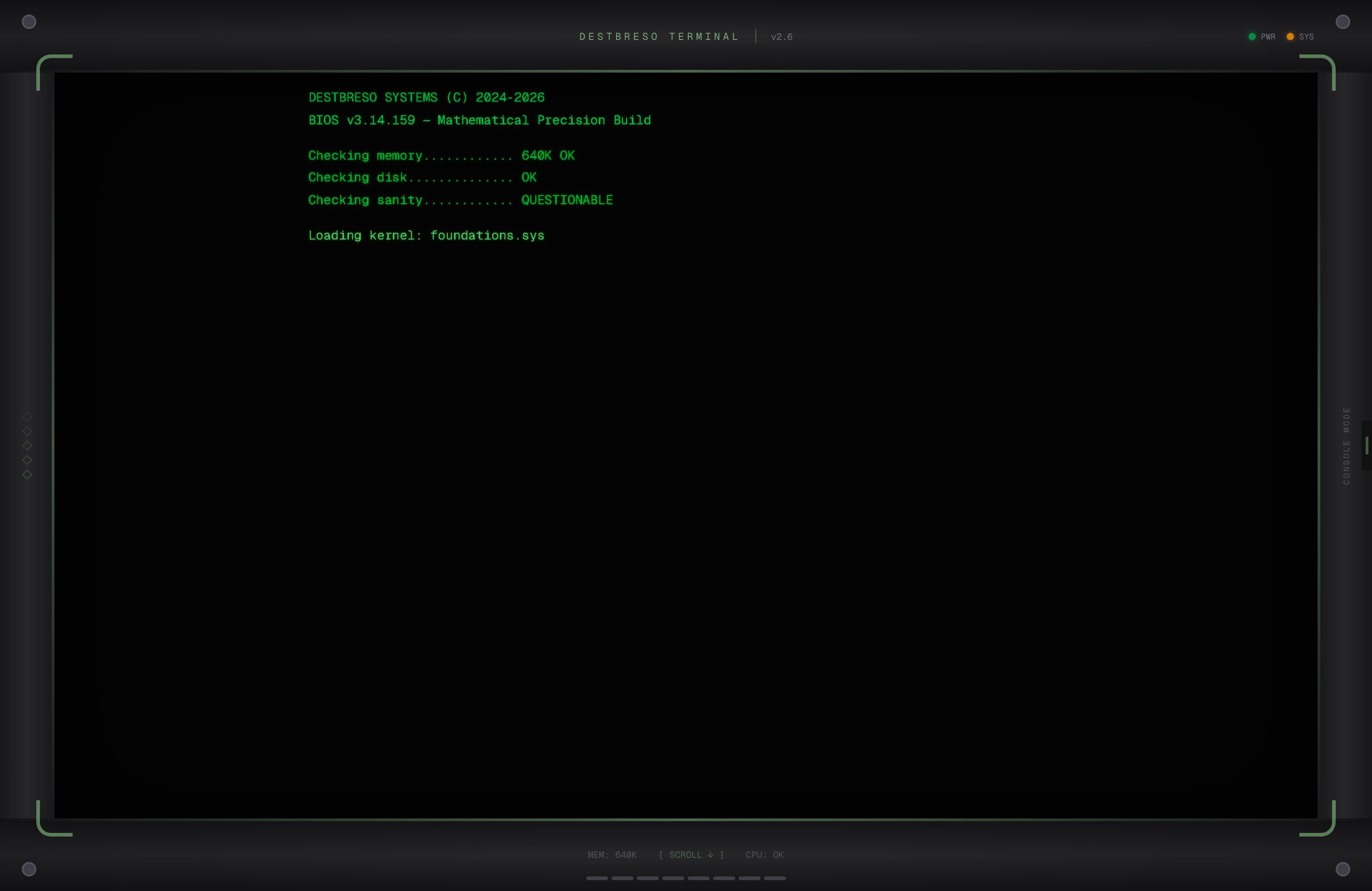The image size is (1372, 891).
Task: Click the DESTBRESO TERMINAL title
Action: point(659,36)
